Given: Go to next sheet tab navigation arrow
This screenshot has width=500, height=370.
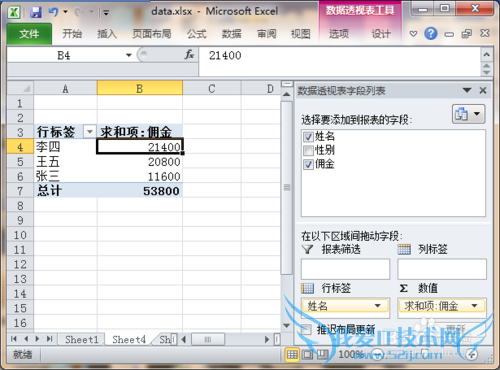Looking at the screenshot, I should point(37,339).
